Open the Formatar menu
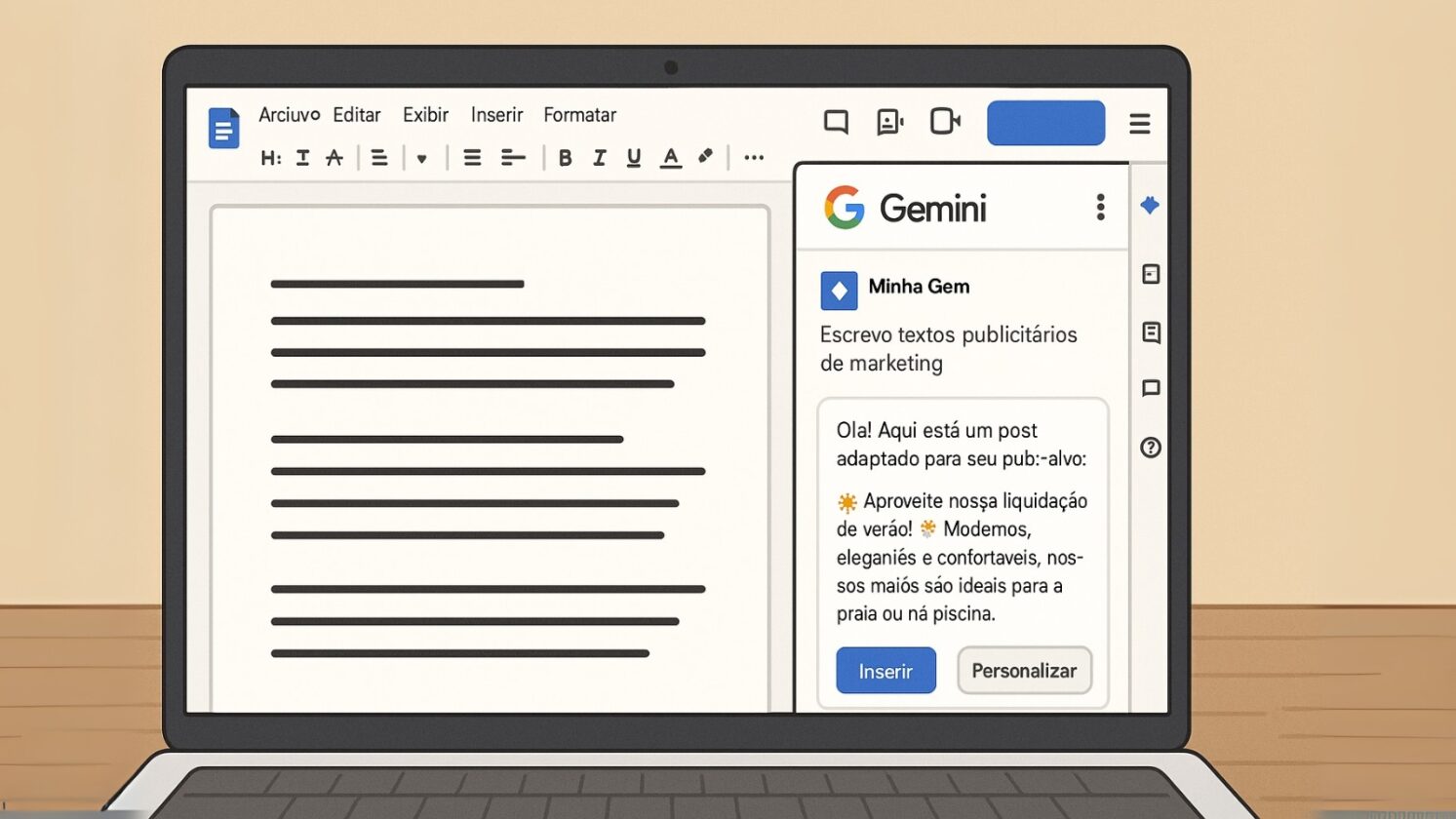 coord(579,114)
